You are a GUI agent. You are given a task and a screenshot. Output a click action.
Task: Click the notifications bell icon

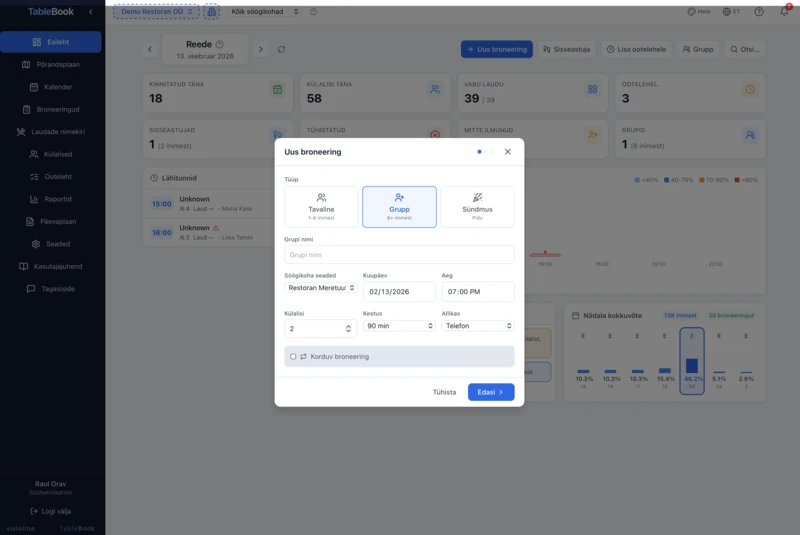pos(784,12)
